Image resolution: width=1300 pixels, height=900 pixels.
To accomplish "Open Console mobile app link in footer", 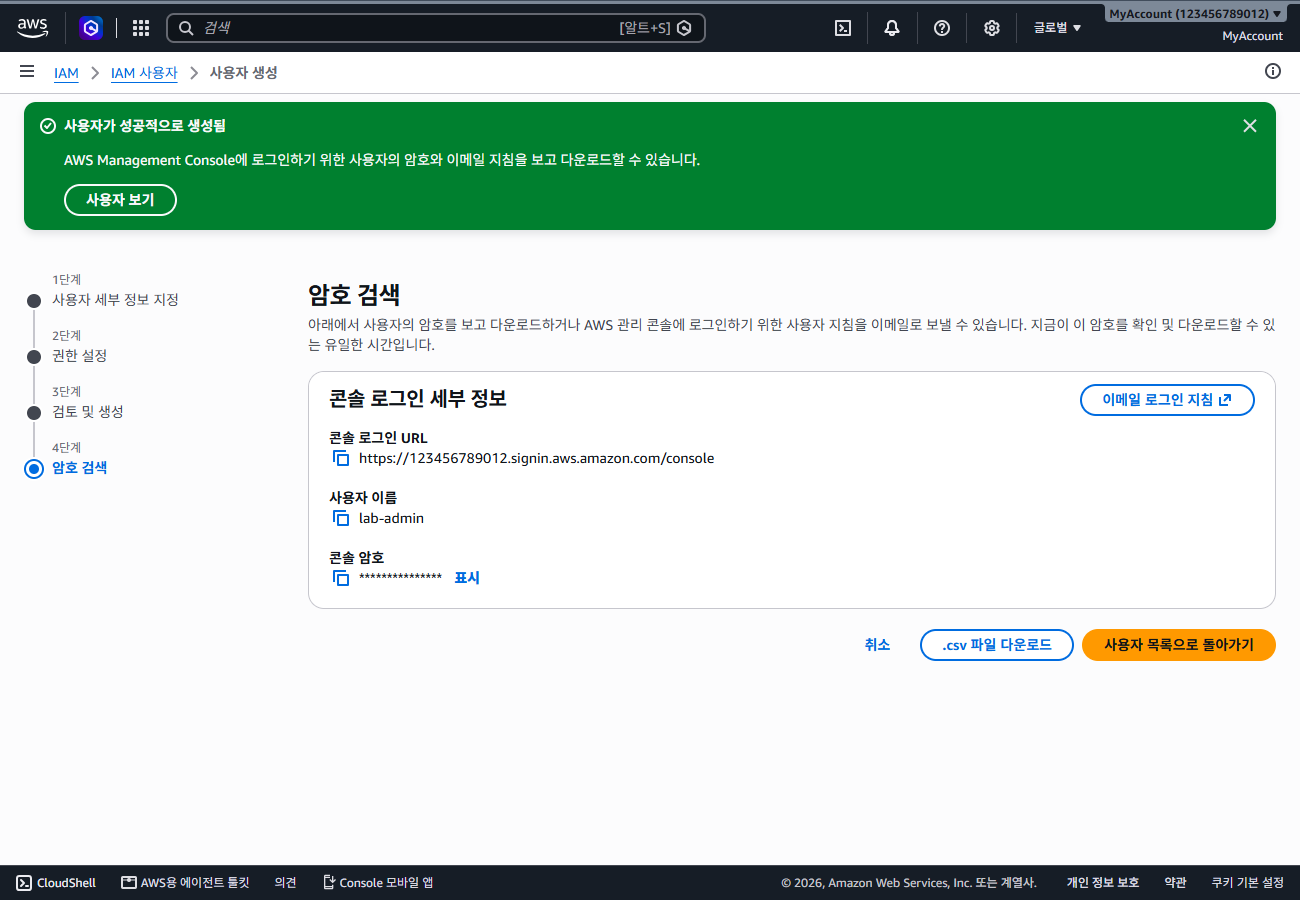I will pos(378,883).
